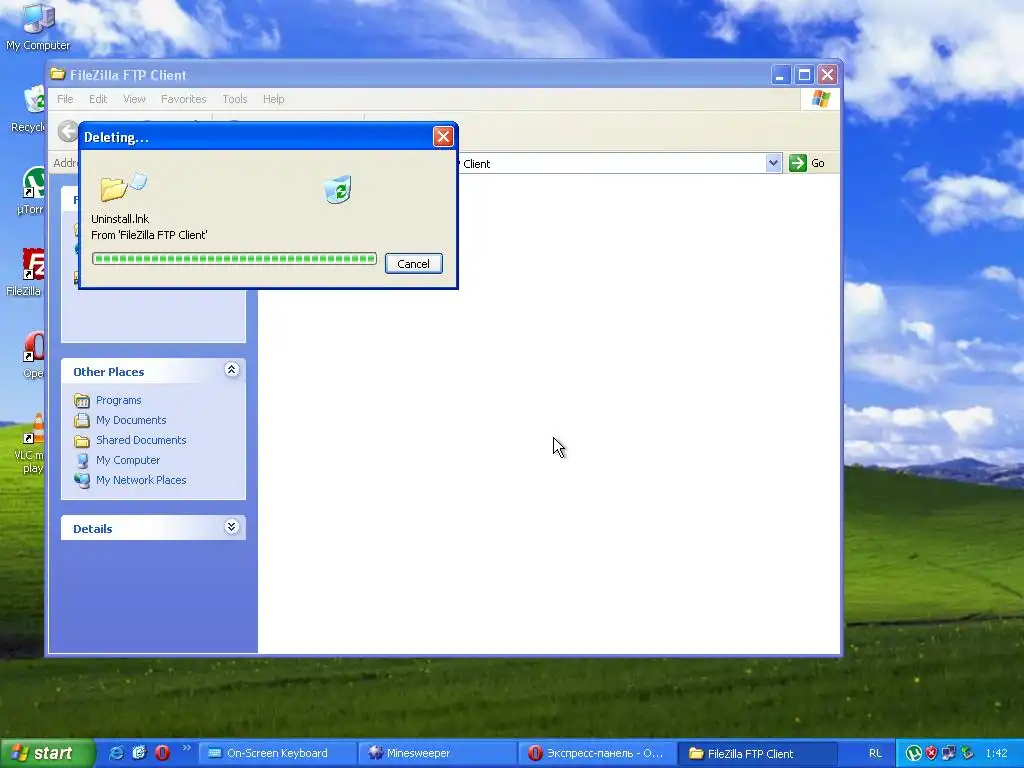This screenshot has width=1024, height=768.
Task: Minimize the FileZilla FTP Client window
Action: [x=780, y=75]
